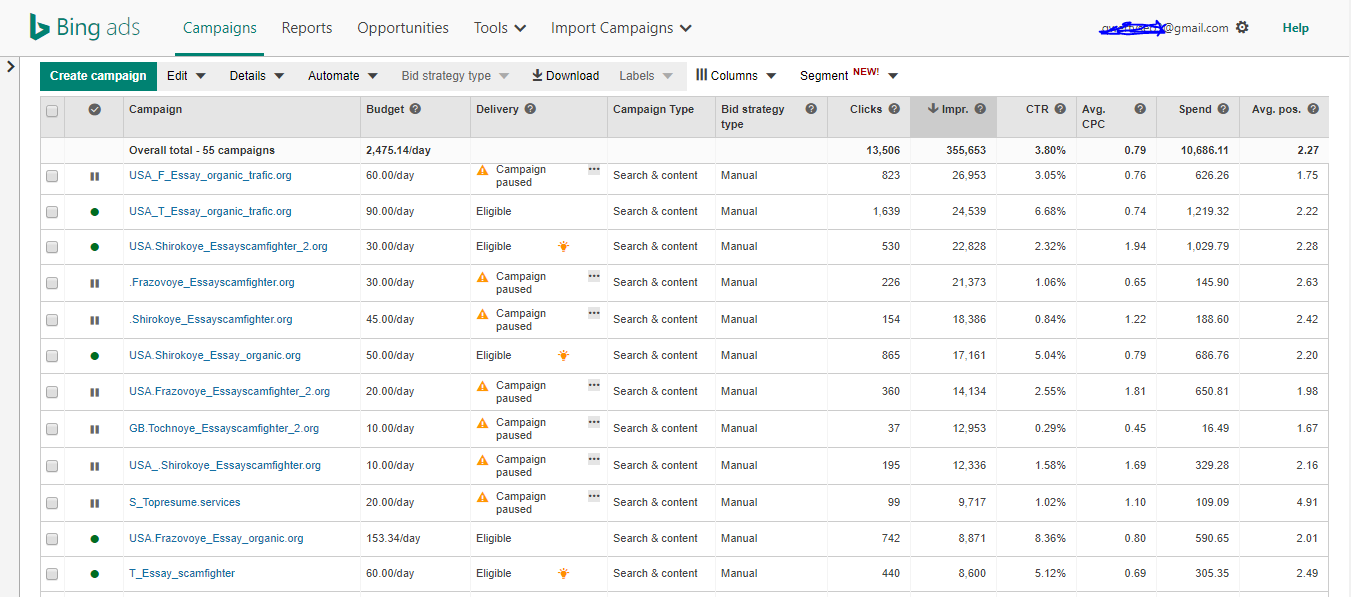Select checkbox for USA_F_Essay_organic_trafic.org
1351x597 pixels.
(x=52, y=176)
